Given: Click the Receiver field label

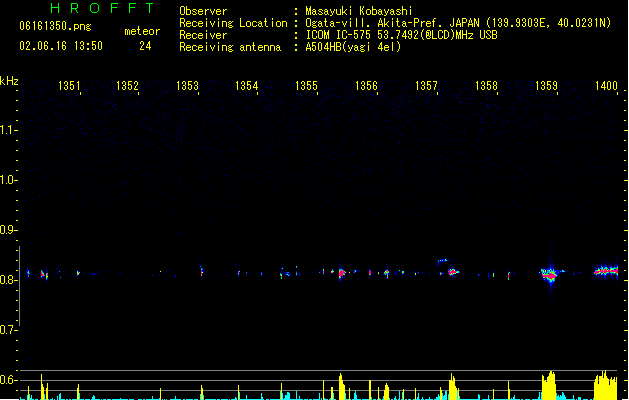Looking at the screenshot, I should [203, 35].
